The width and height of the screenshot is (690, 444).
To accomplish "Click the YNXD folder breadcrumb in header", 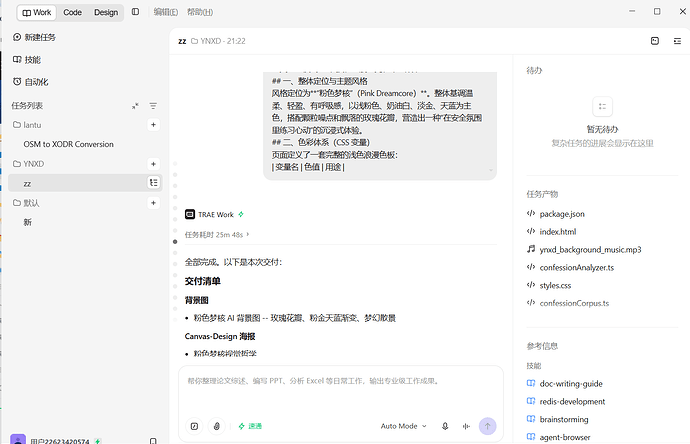I will (x=206, y=41).
